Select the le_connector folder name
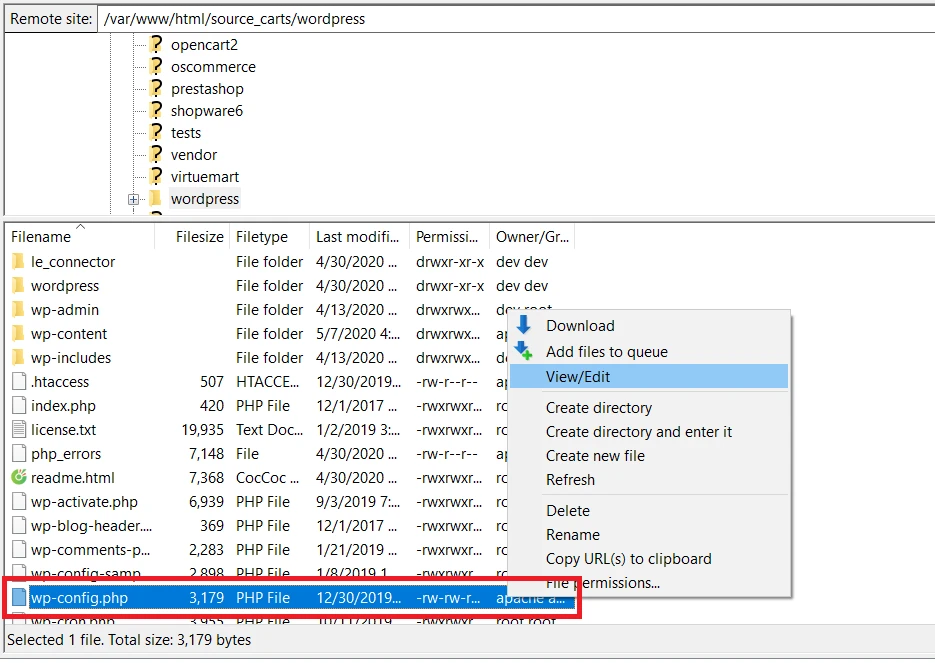 73,262
